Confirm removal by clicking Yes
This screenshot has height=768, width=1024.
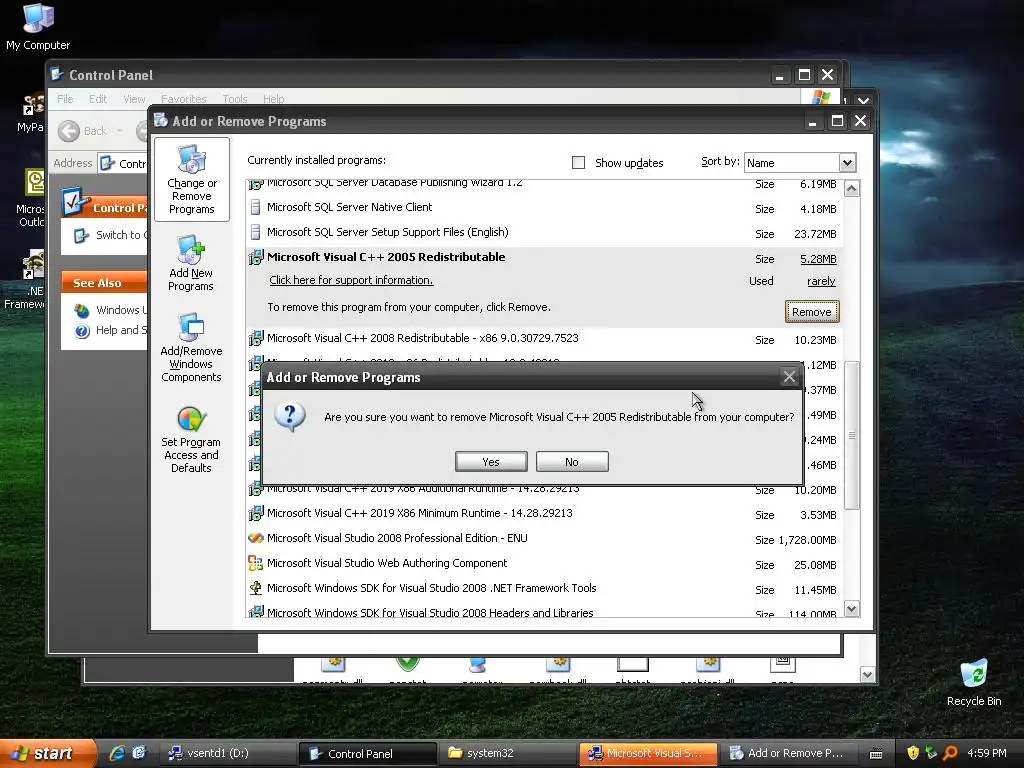click(490, 462)
